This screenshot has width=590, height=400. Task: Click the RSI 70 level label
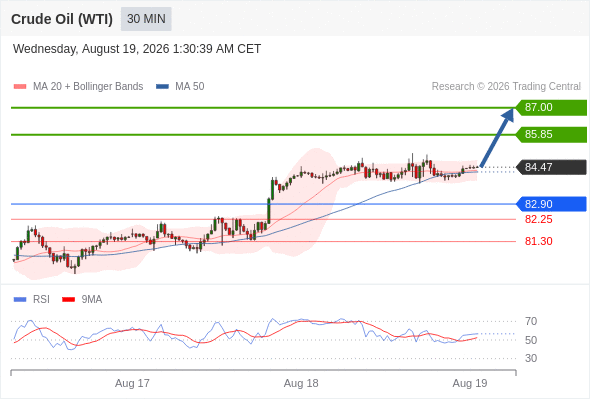pos(531,321)
